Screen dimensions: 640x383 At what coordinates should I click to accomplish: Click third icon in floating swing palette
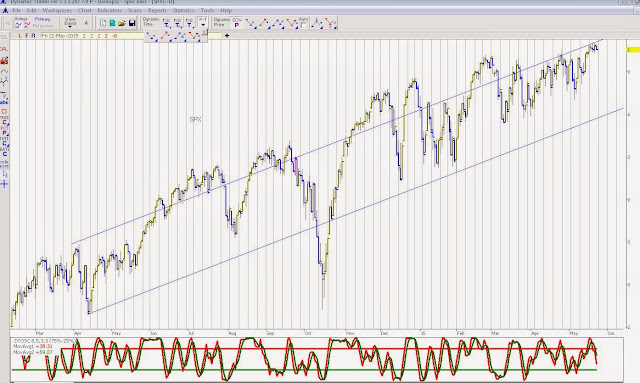(x=180, y=37)
